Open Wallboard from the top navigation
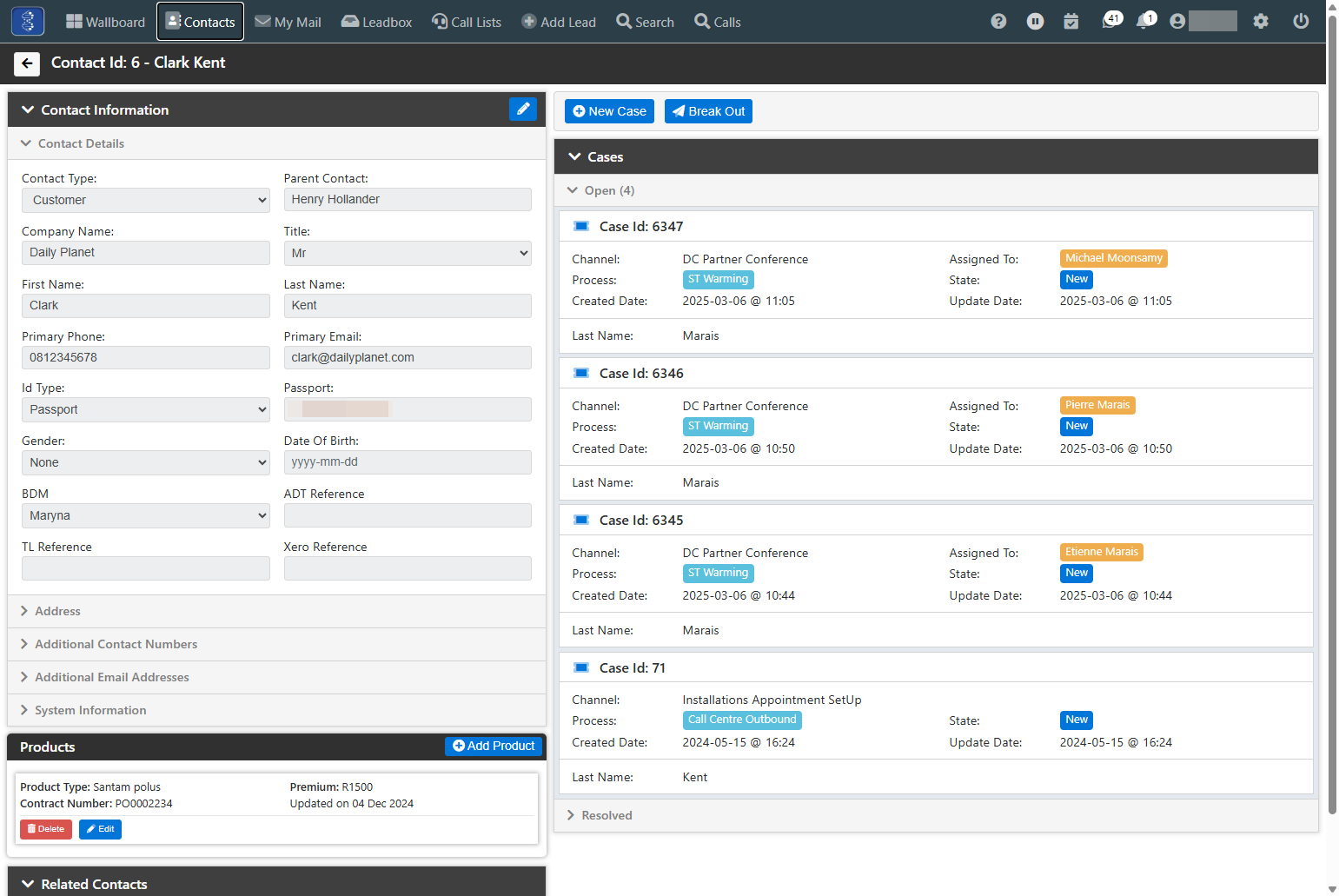The width and height of the screenshot is (1339, 896). tap(105, 22)
